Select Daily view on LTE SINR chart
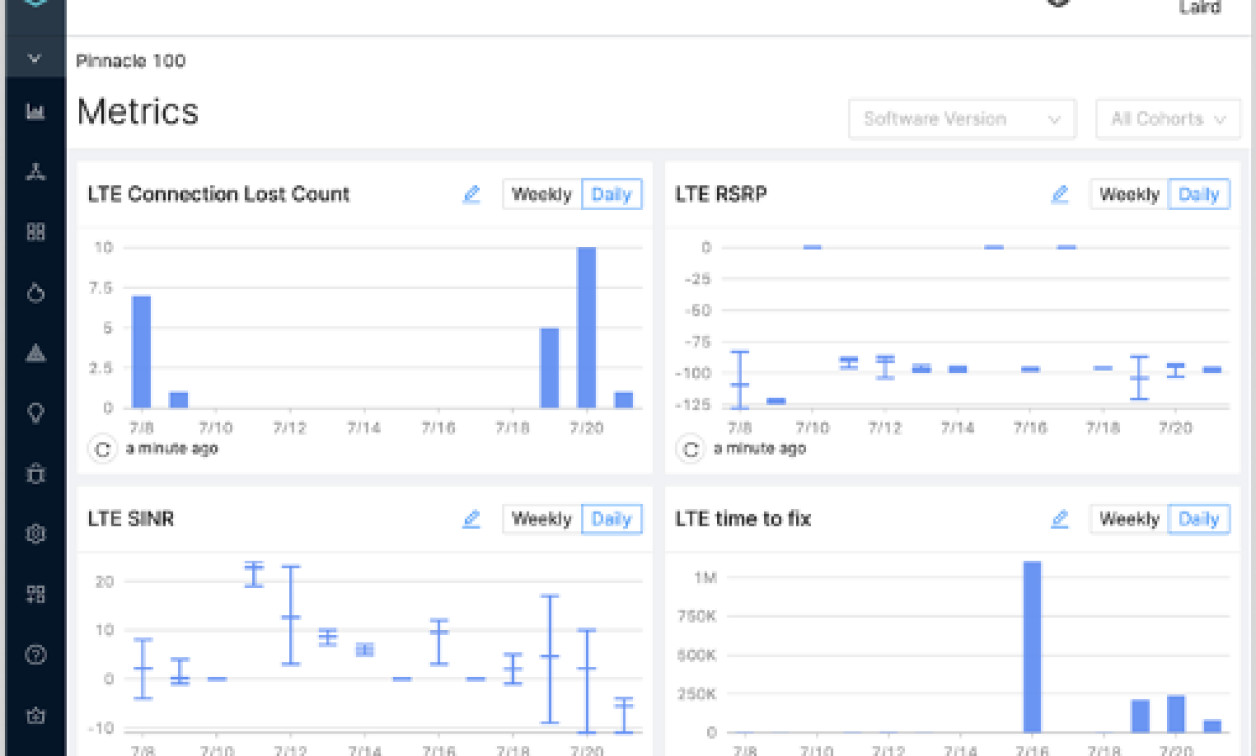The height and width of the screenshot is (756, 1256). click(x=611, y=519)
